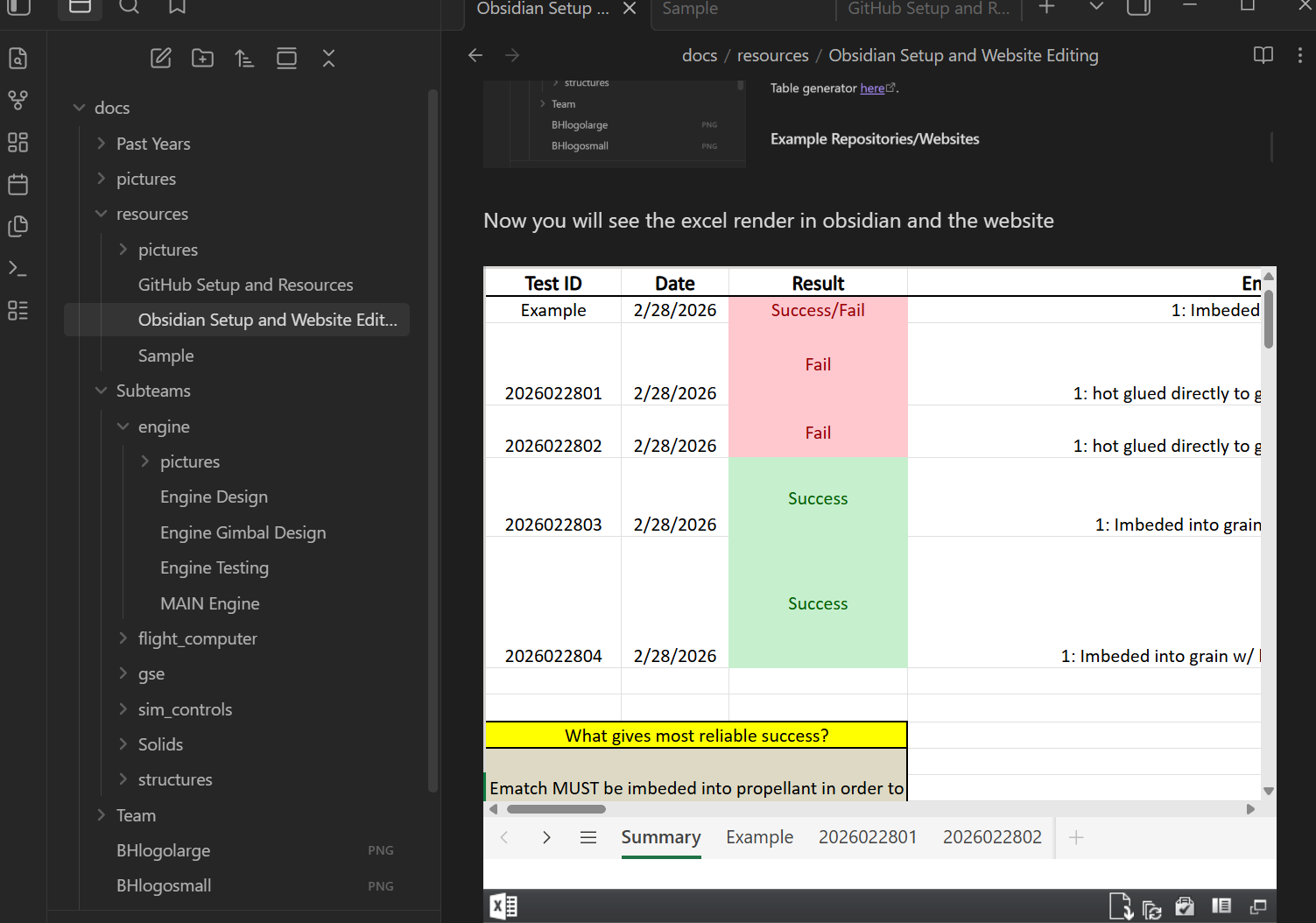
Task: Create a new note with the pencil icon
Action: (161, 59)
